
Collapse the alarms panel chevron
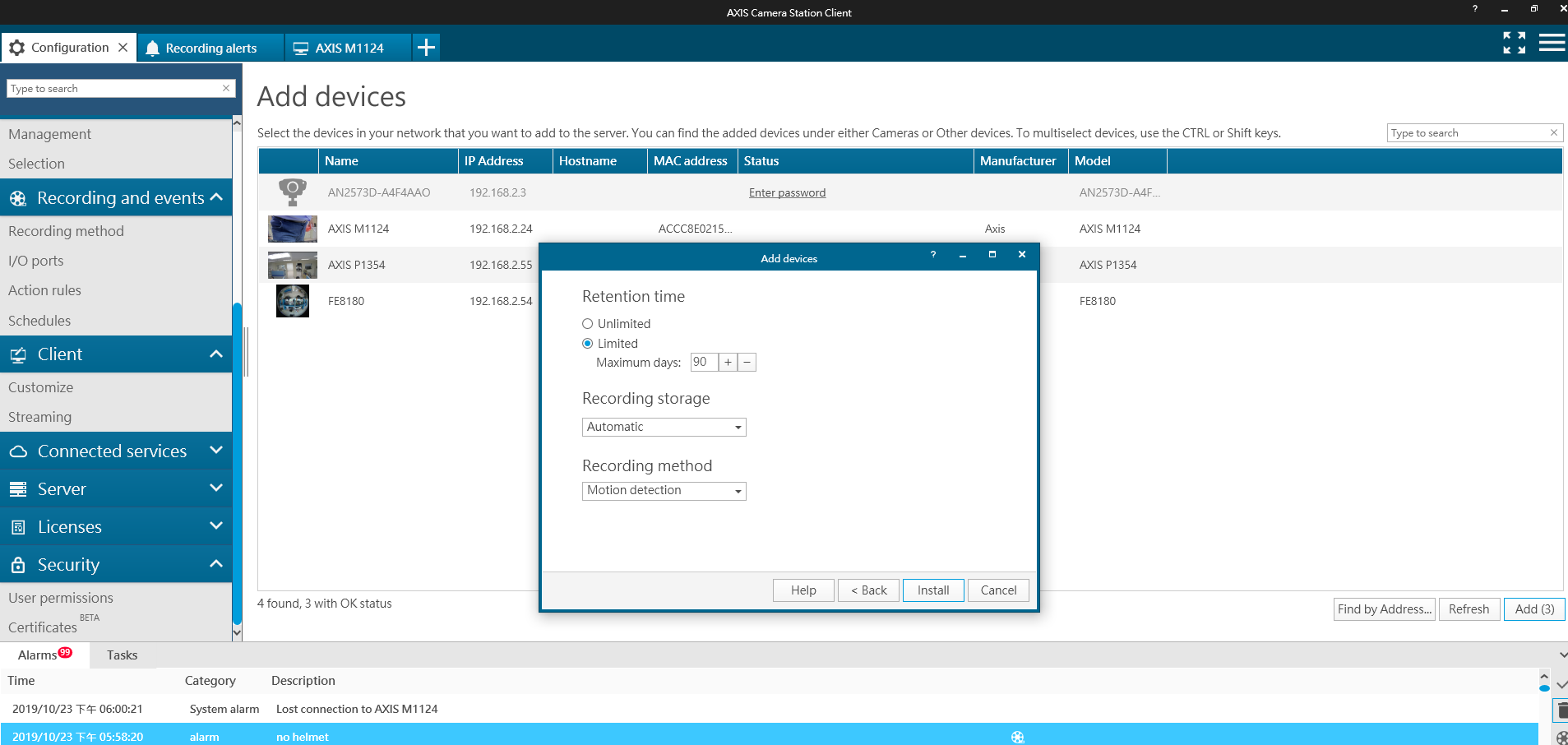pos(1562,655)
